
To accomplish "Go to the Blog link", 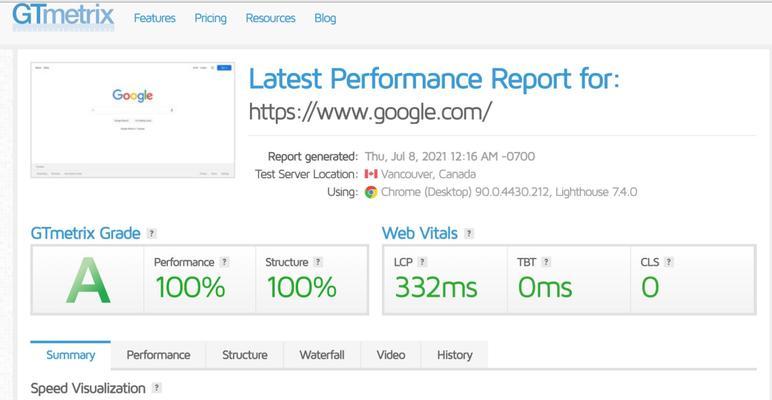I will (x=325, y=18).
